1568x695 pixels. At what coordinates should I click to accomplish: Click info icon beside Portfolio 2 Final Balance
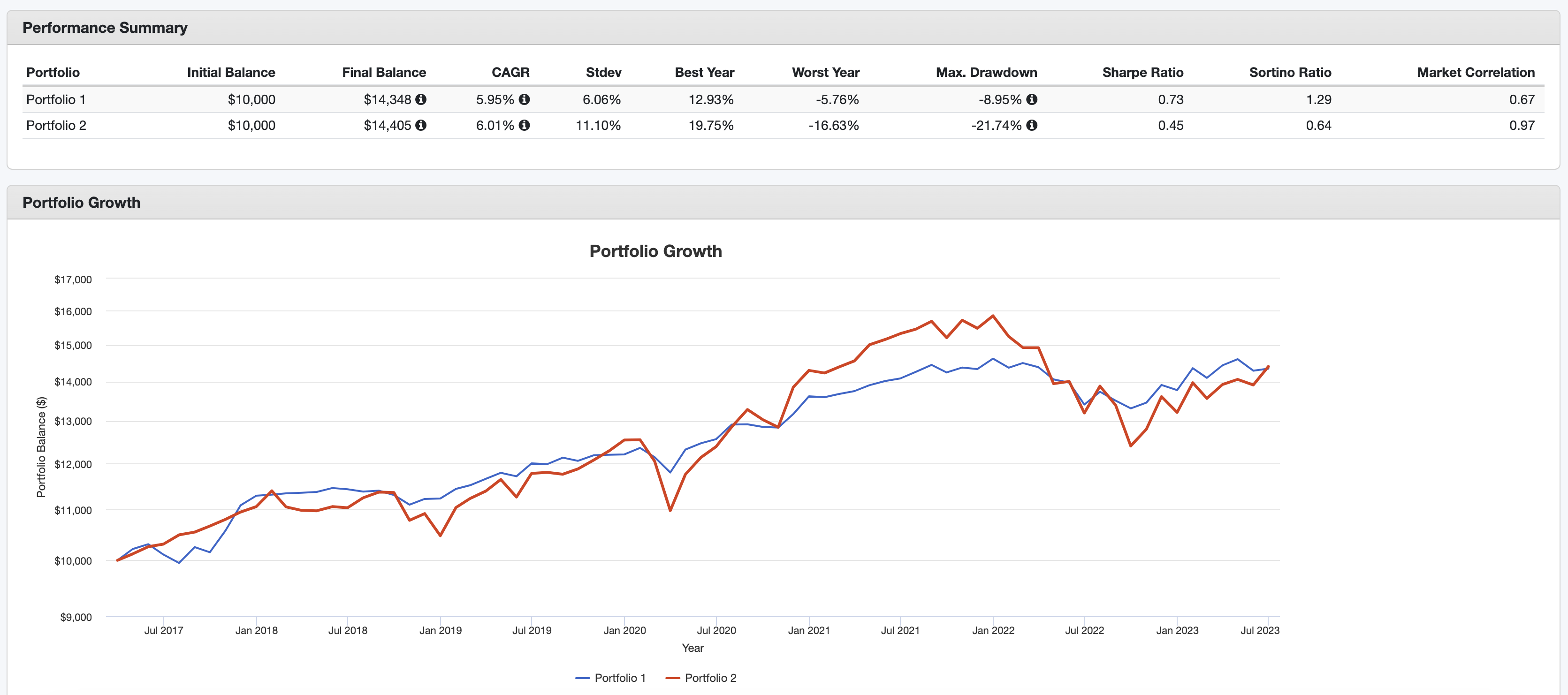click(420, 125)
